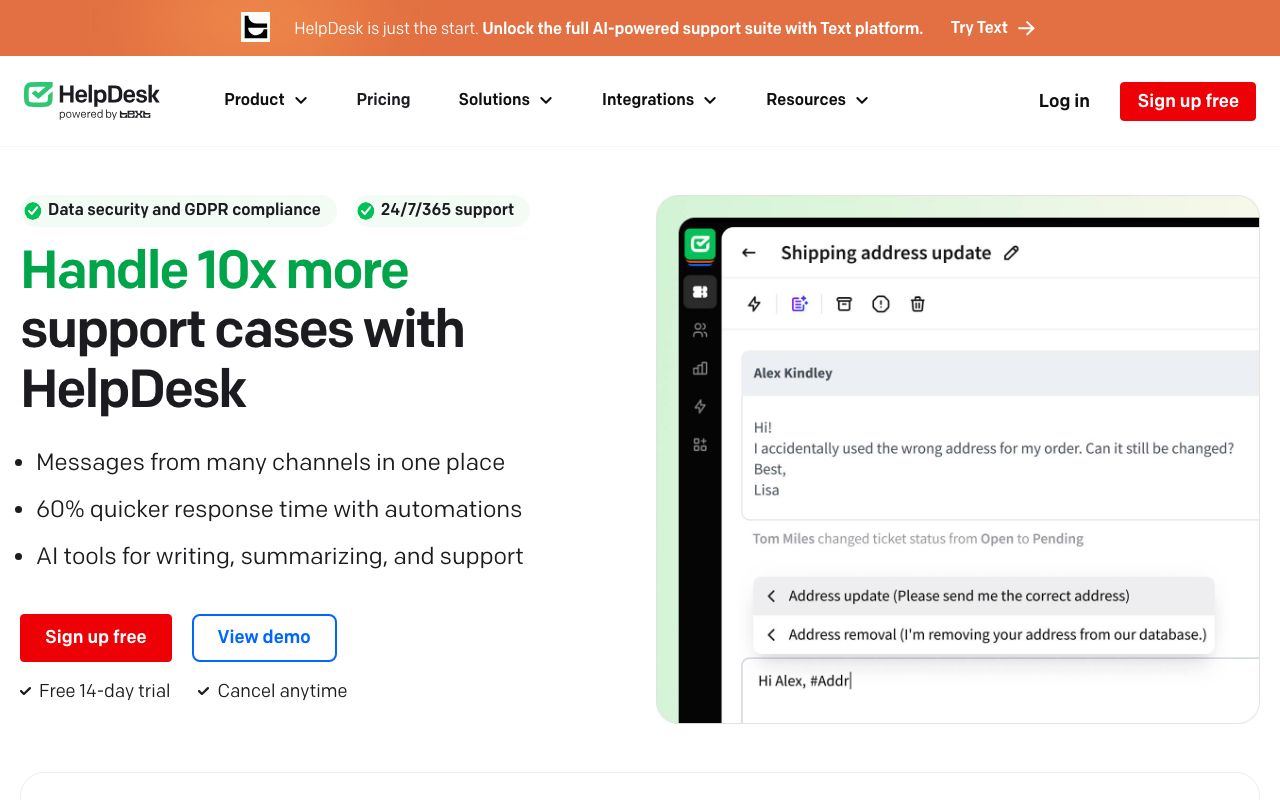
Task: Click the Log in link
Action: coord(1064,101)
